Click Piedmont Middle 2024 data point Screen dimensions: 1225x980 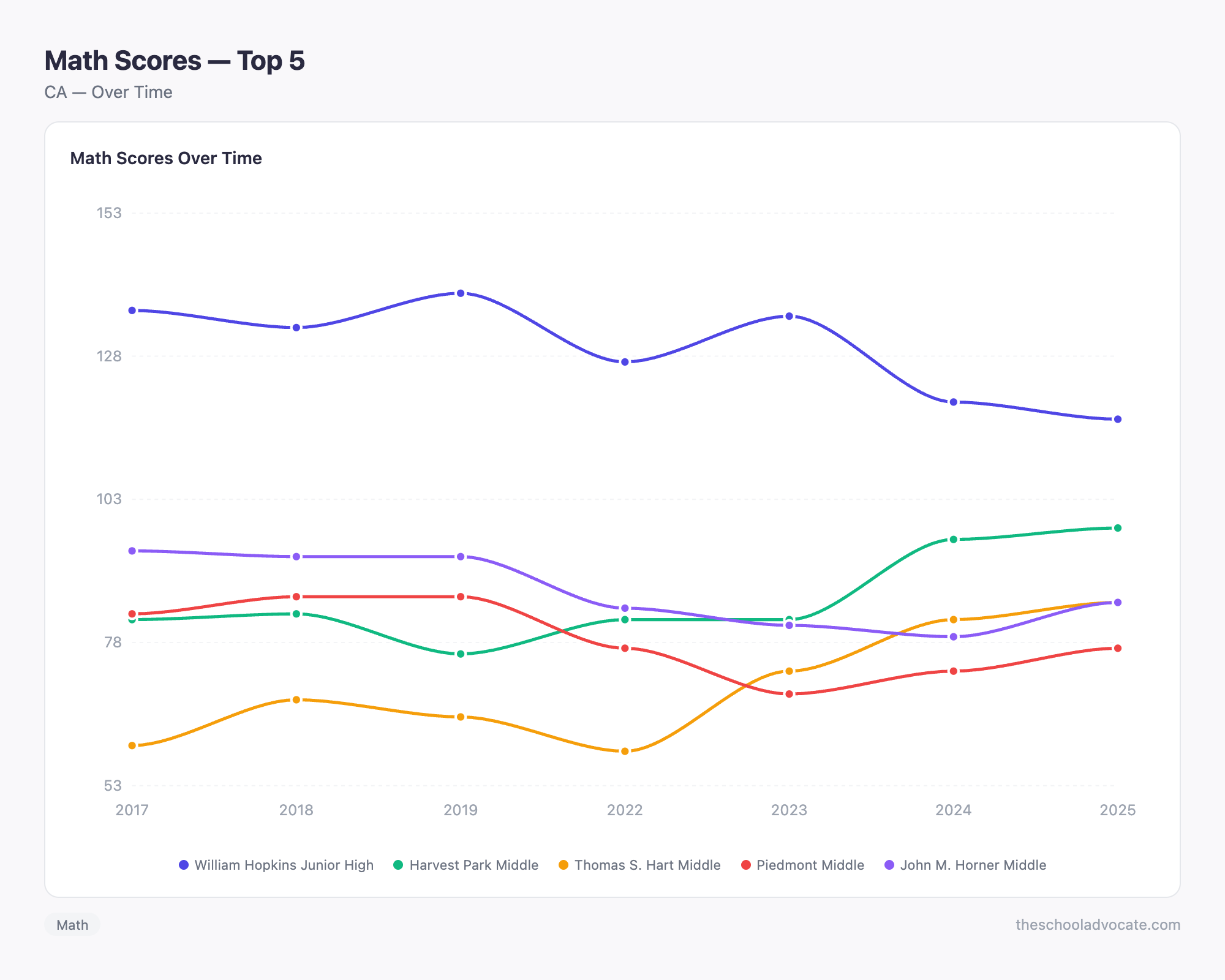[954, 671]
